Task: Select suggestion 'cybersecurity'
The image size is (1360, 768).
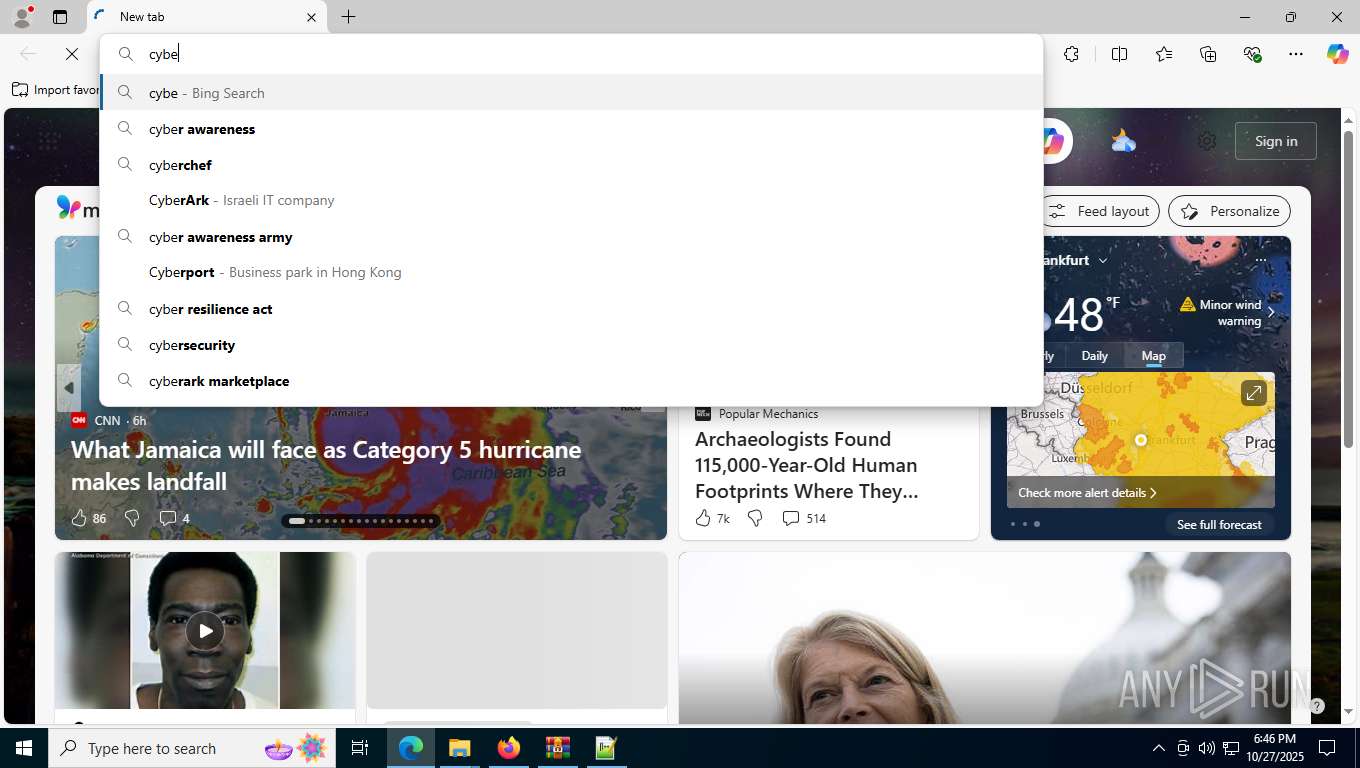Action: pos(571,345)
